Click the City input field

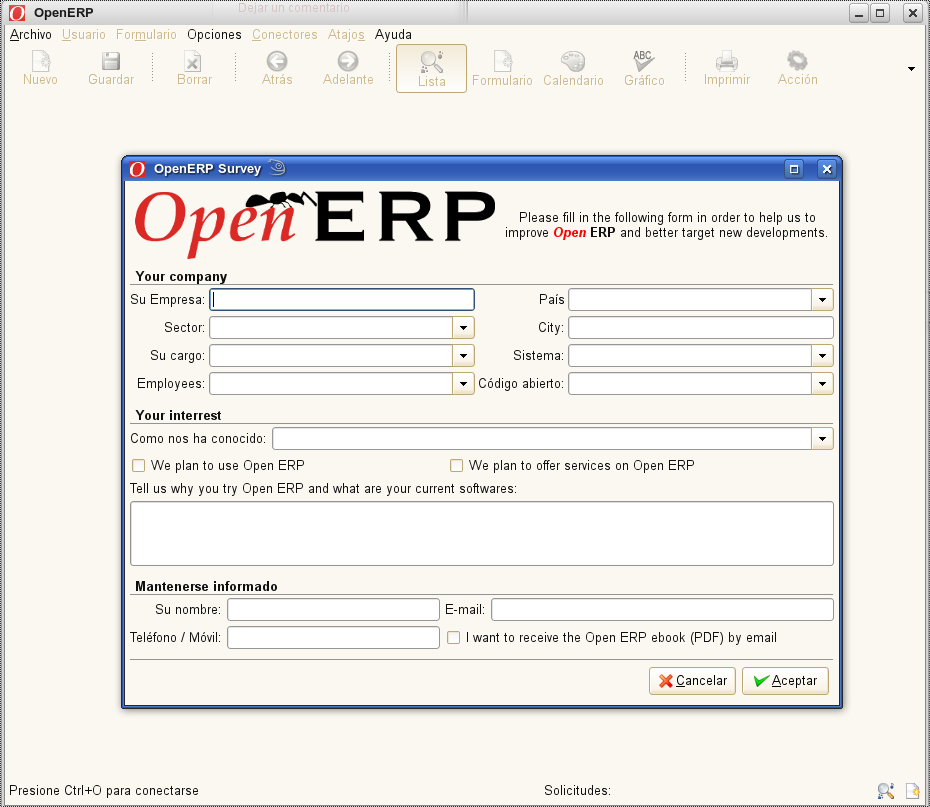pyautogui.click(x=701, y=327)
